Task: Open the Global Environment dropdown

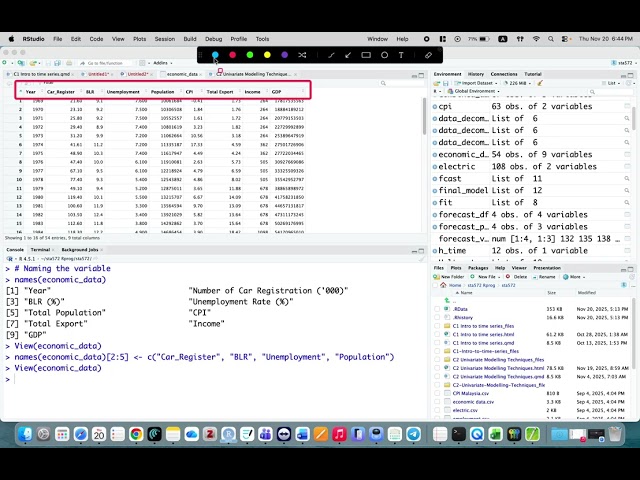Action: (x=473, y=91)
